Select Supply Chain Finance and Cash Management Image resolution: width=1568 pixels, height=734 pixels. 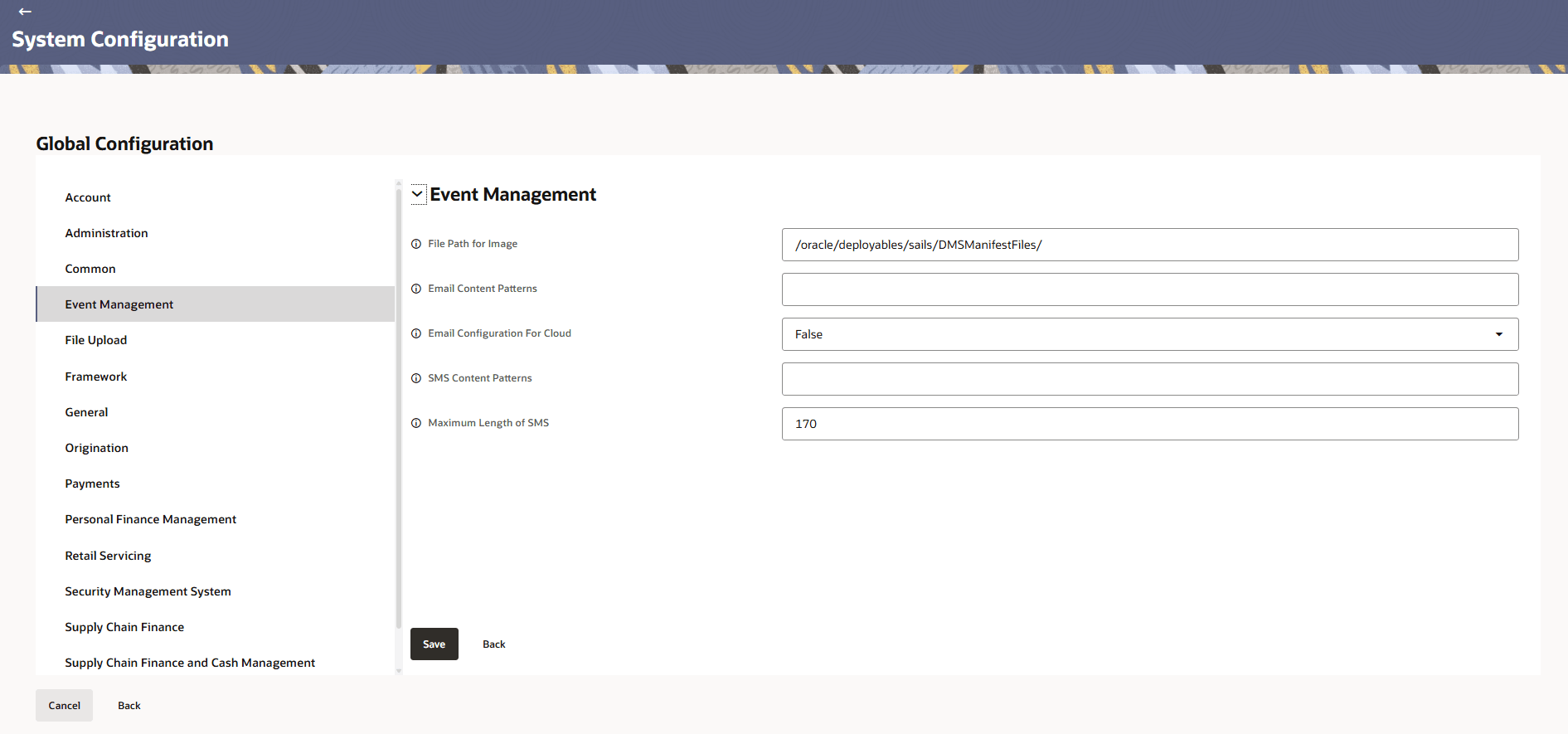tap(215, 663)
